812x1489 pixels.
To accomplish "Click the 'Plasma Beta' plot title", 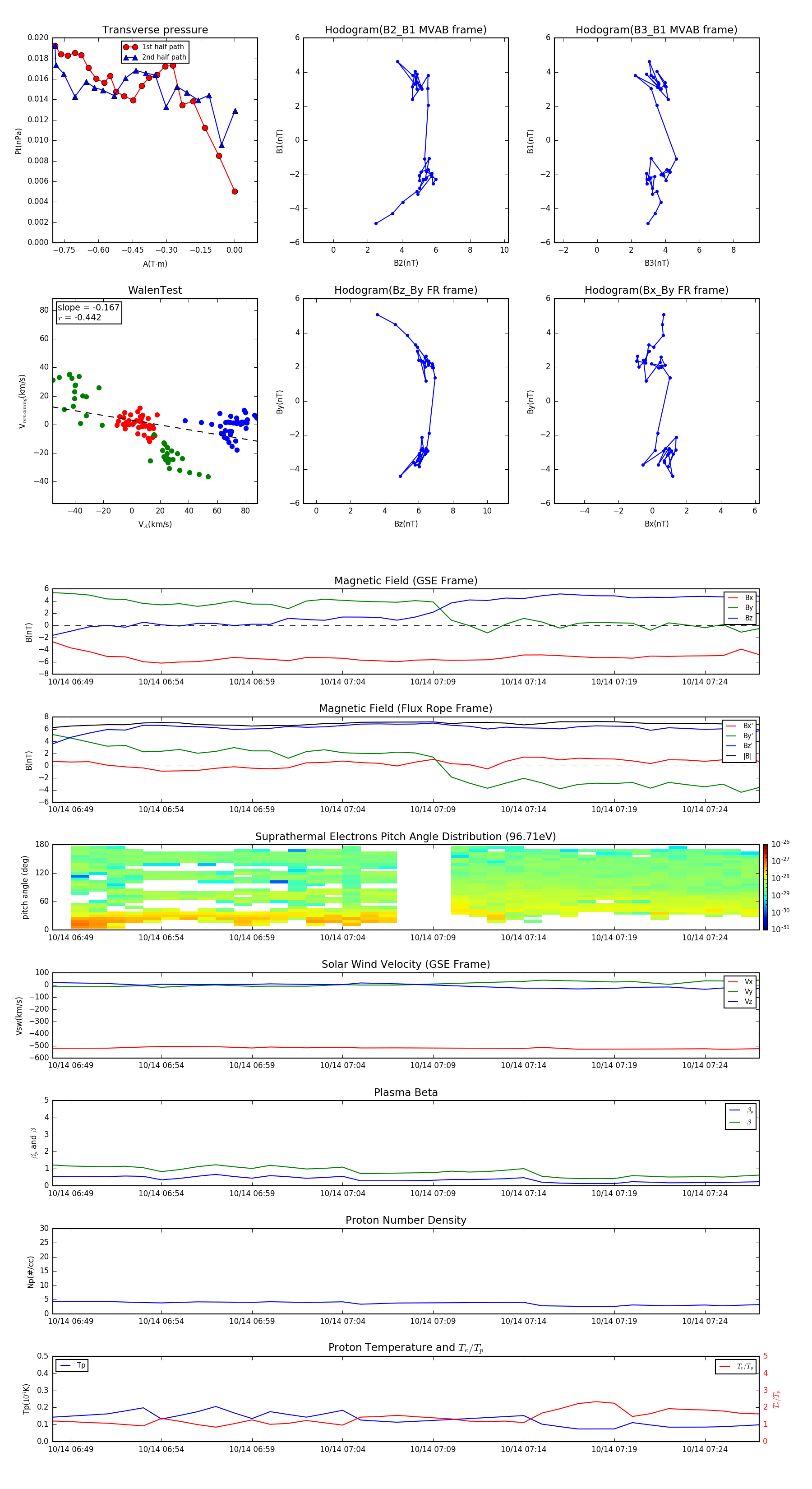I will [x=406, y=1093].
